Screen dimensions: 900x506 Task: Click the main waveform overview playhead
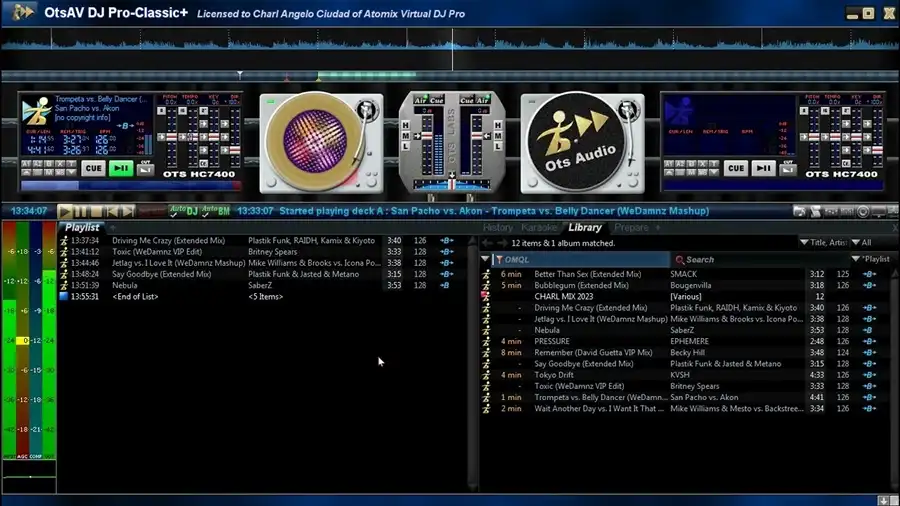(x=452, y=49)
